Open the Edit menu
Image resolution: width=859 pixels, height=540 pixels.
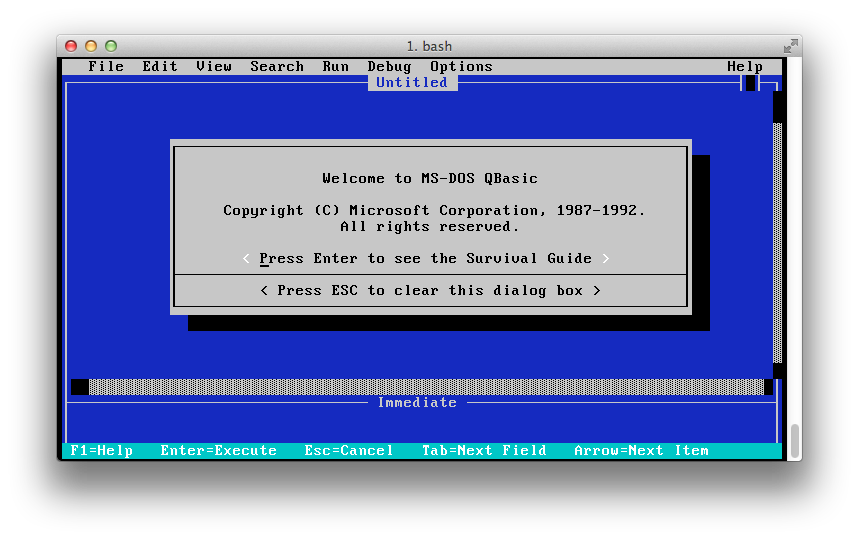point(160,66)
